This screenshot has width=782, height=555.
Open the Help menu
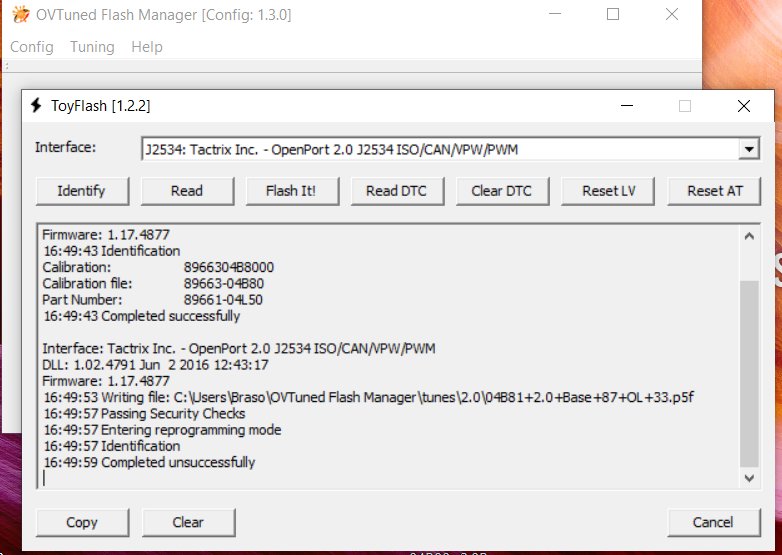(147, 47)
